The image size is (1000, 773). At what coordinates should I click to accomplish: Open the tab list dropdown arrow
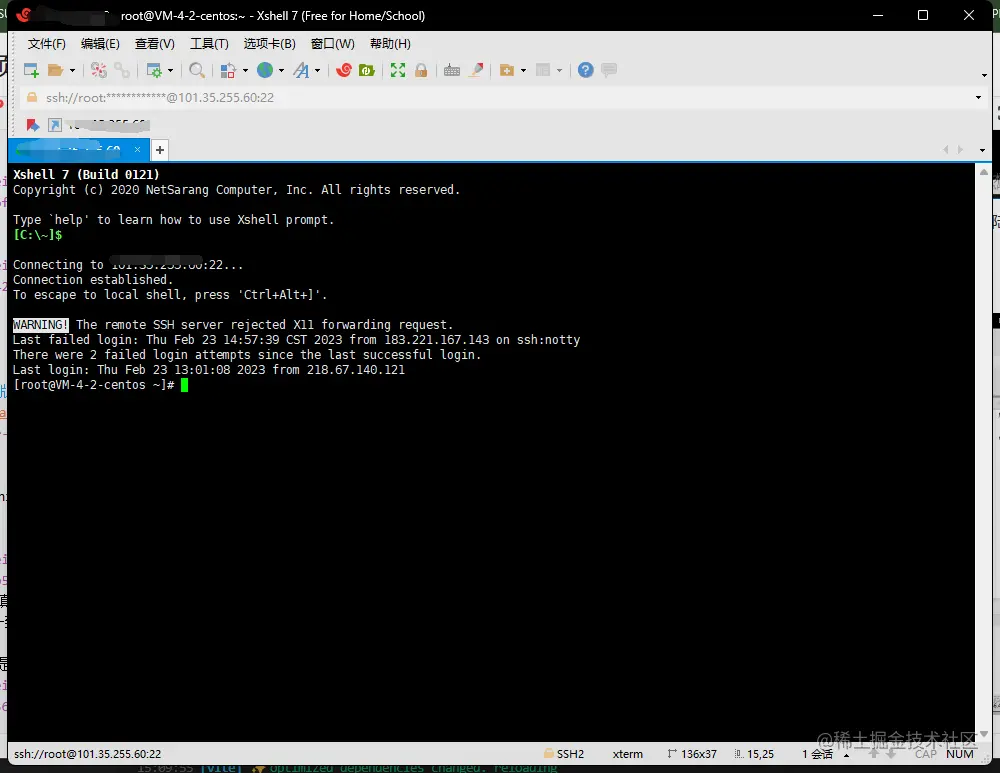(x=982, y=150)
